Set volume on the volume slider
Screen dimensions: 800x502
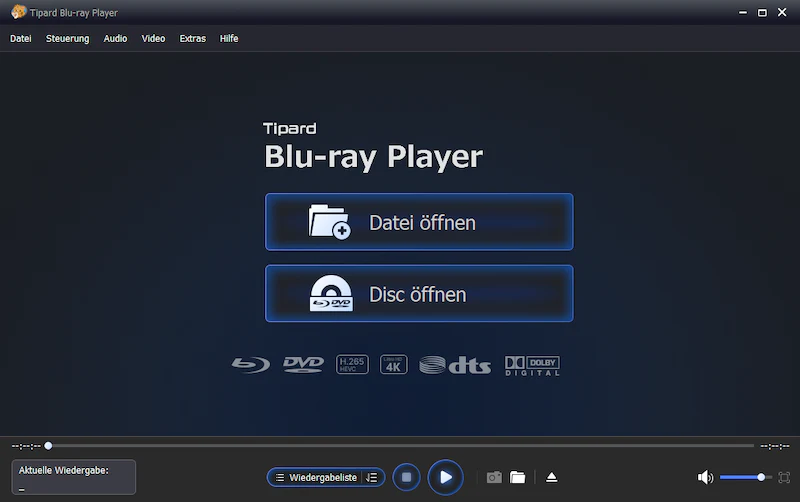point(745,478)
